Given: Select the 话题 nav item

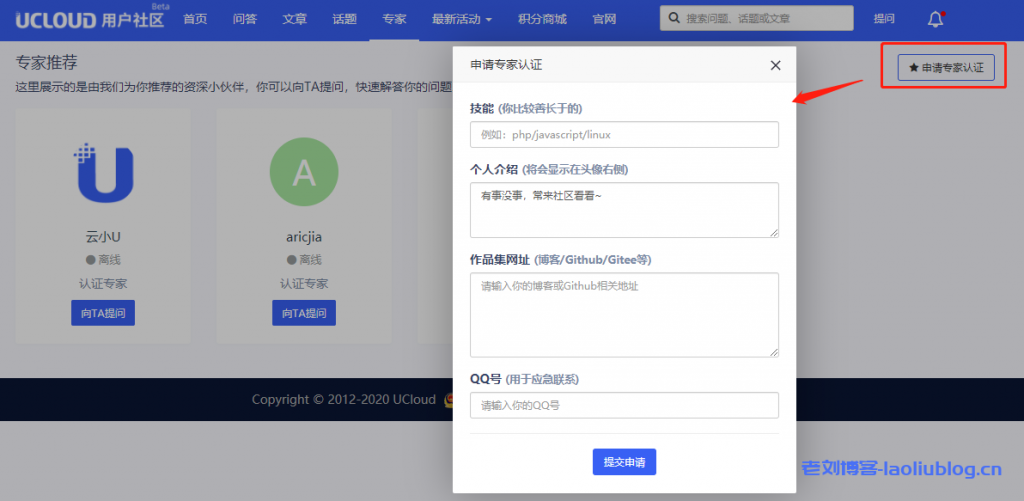Looking at the screenshot, I should (x=344, y=19).
